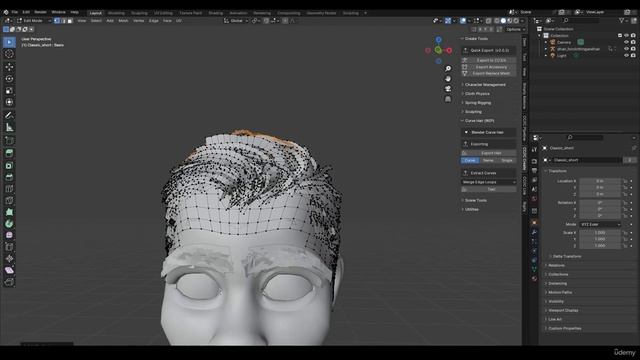Open the Edit Mode dropdown
The height and width of the screenshot is (360, 640).
[x=34, y=20]
